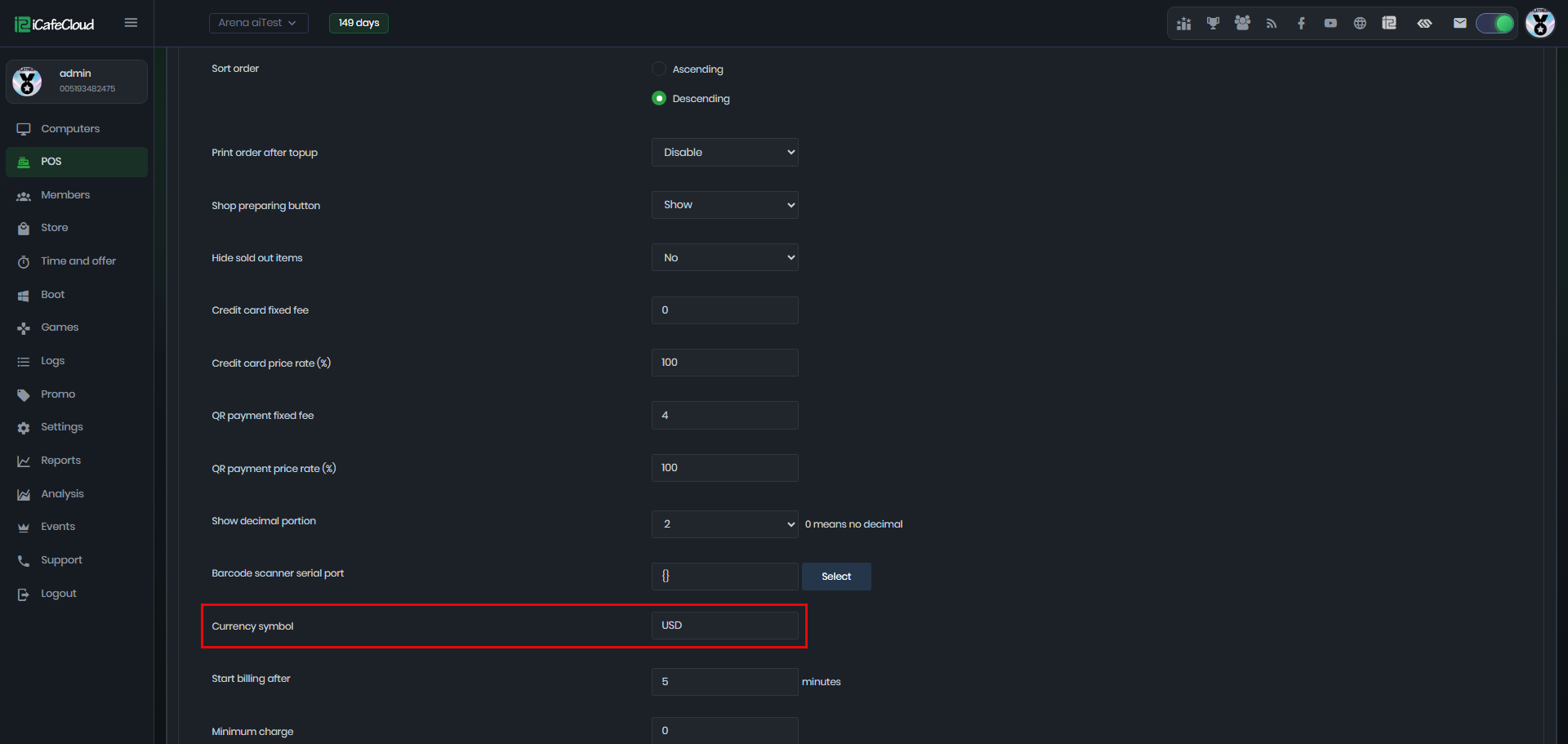Image resolution: width=1568 pixels, height=744 pixels.
Task: Select Descending sort order radio
Action: point(659,98)
